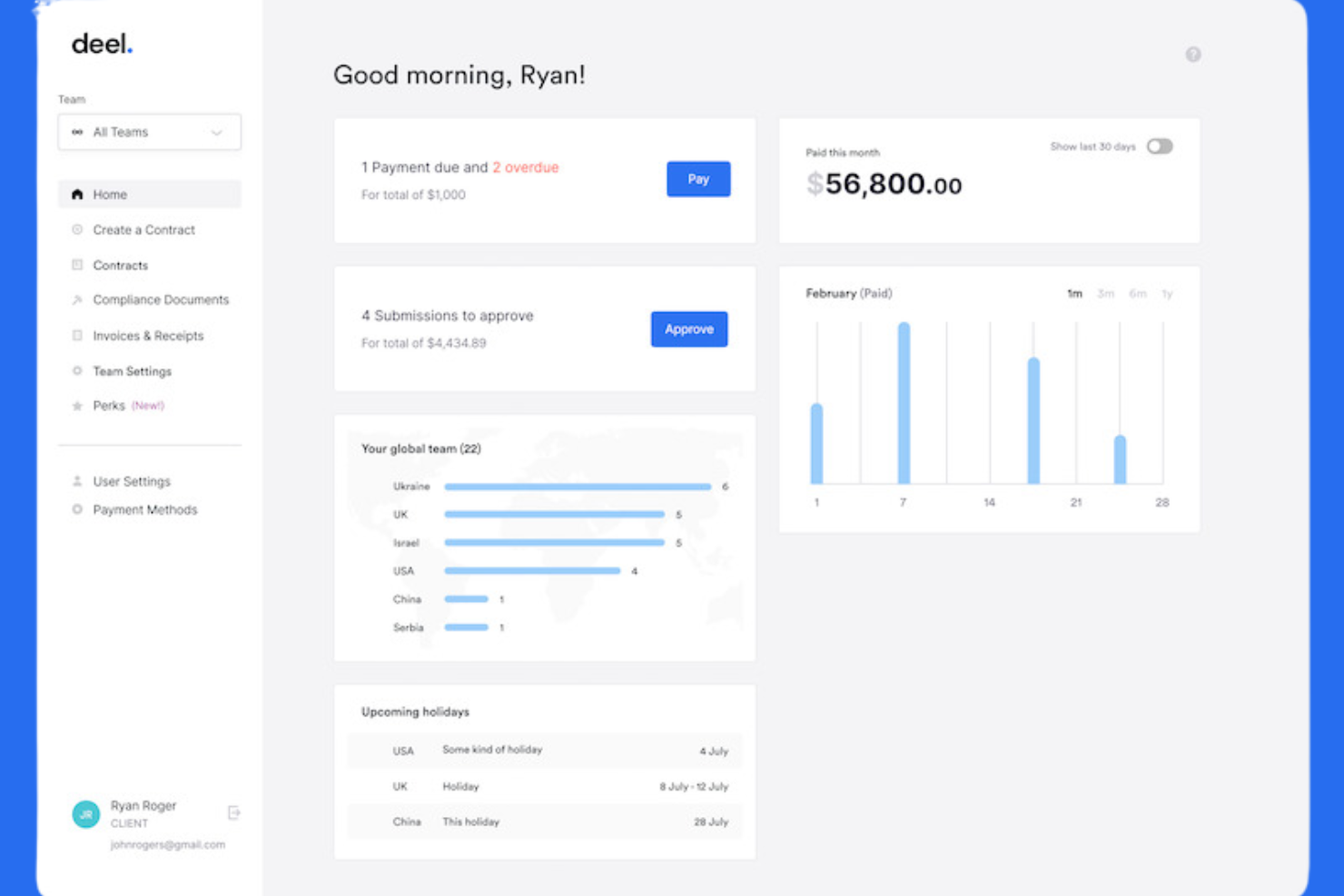Viewport: 1344px width, 896px height.
Task: Open Create a Contract from the sidebar icon
Action: click(x=77, y=229)
